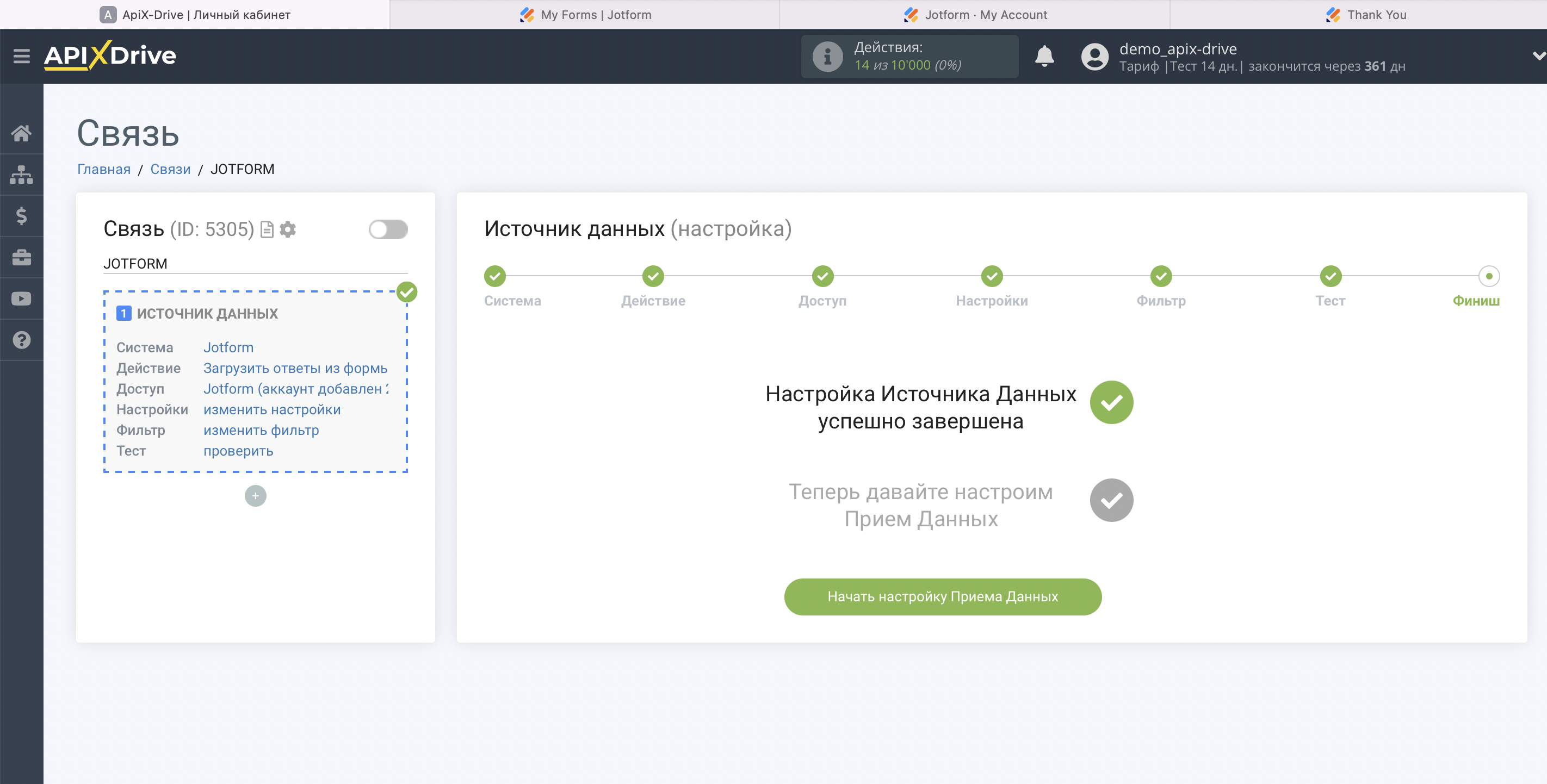
Task: Open the dollar billing sidebar icon
Action: 22,215
